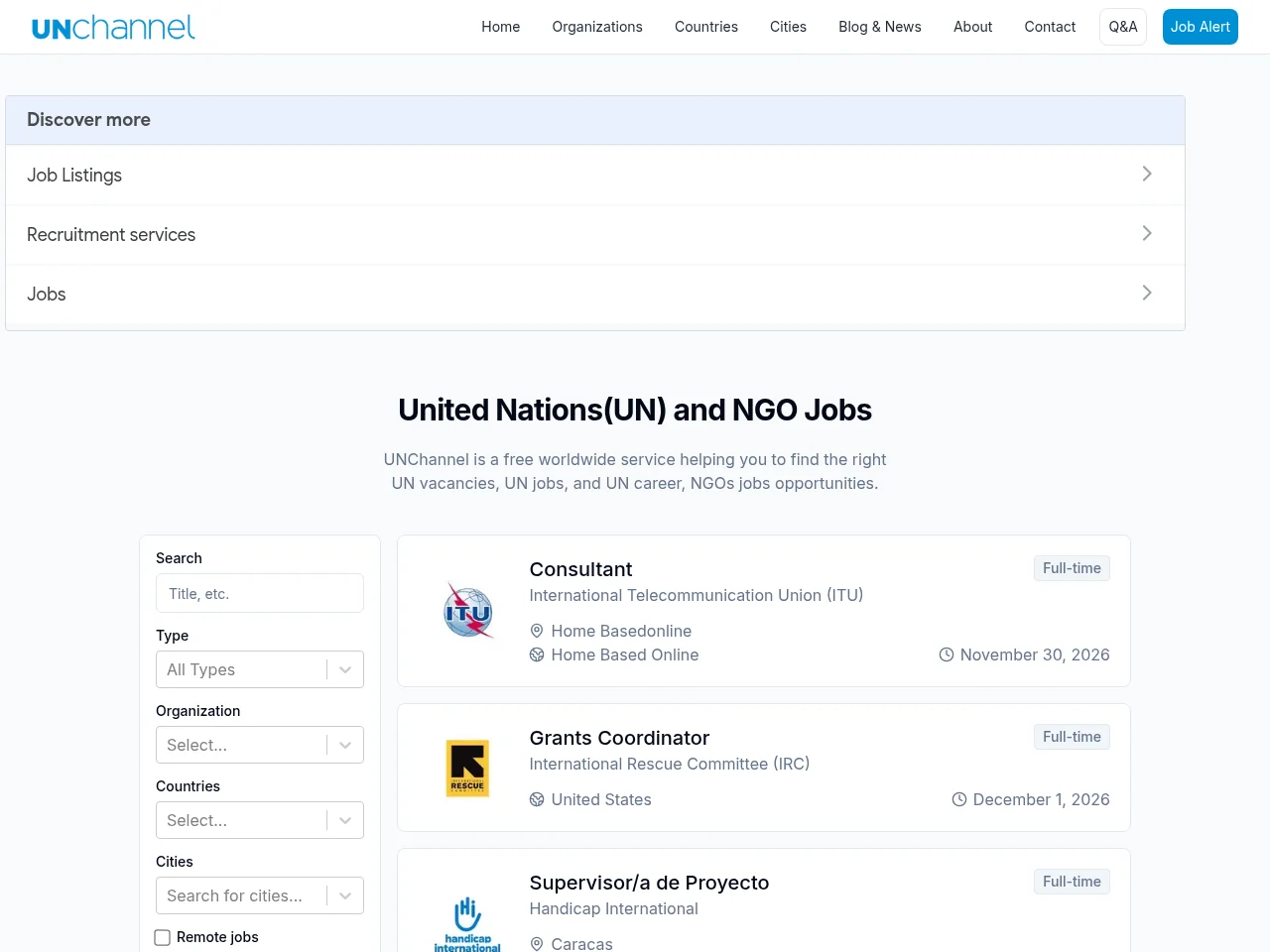Click the International Rescue Committee logo
The width and height of the screenshot is (1270, 952).
(x=467, y=768)
